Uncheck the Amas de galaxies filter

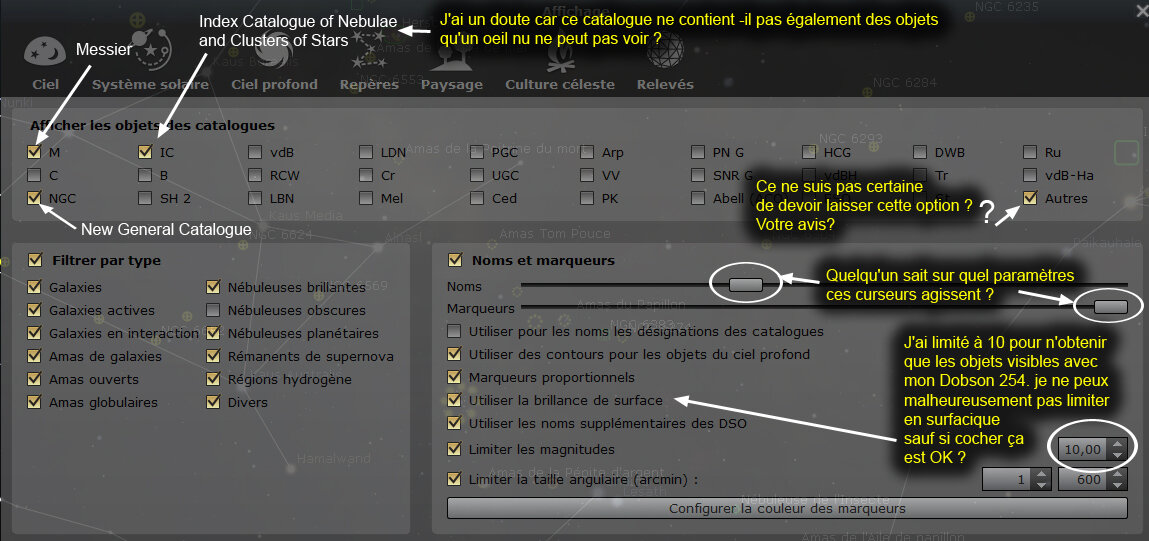(34, 356)
